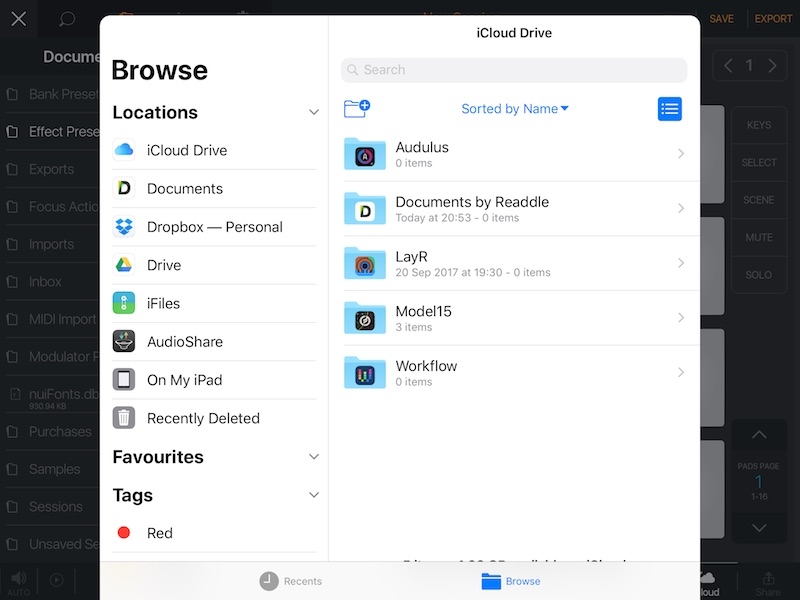Move pads page up
The image size is (800, 600).
click(x=759, y=435)
